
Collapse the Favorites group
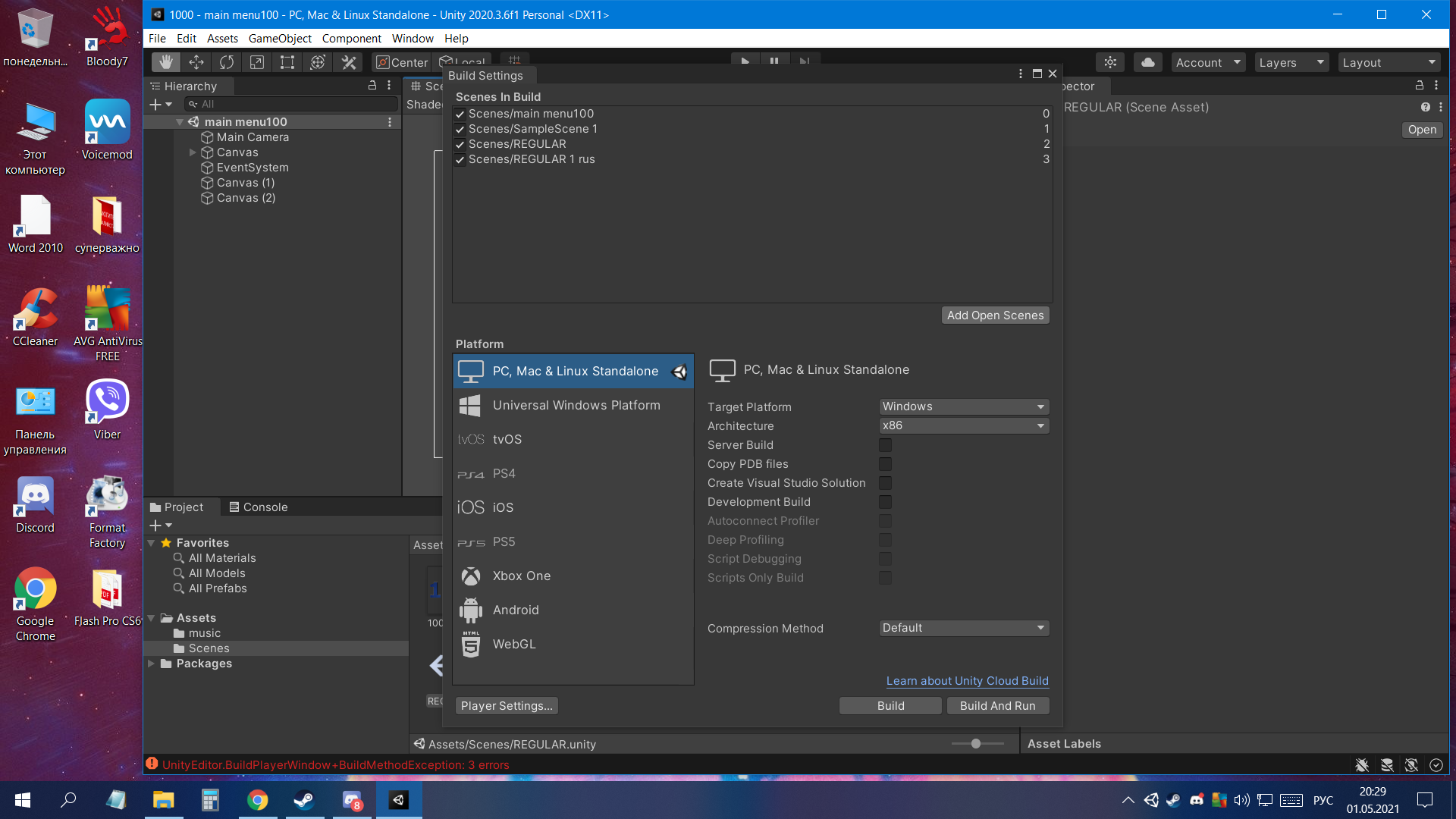(x=151, y=543)
